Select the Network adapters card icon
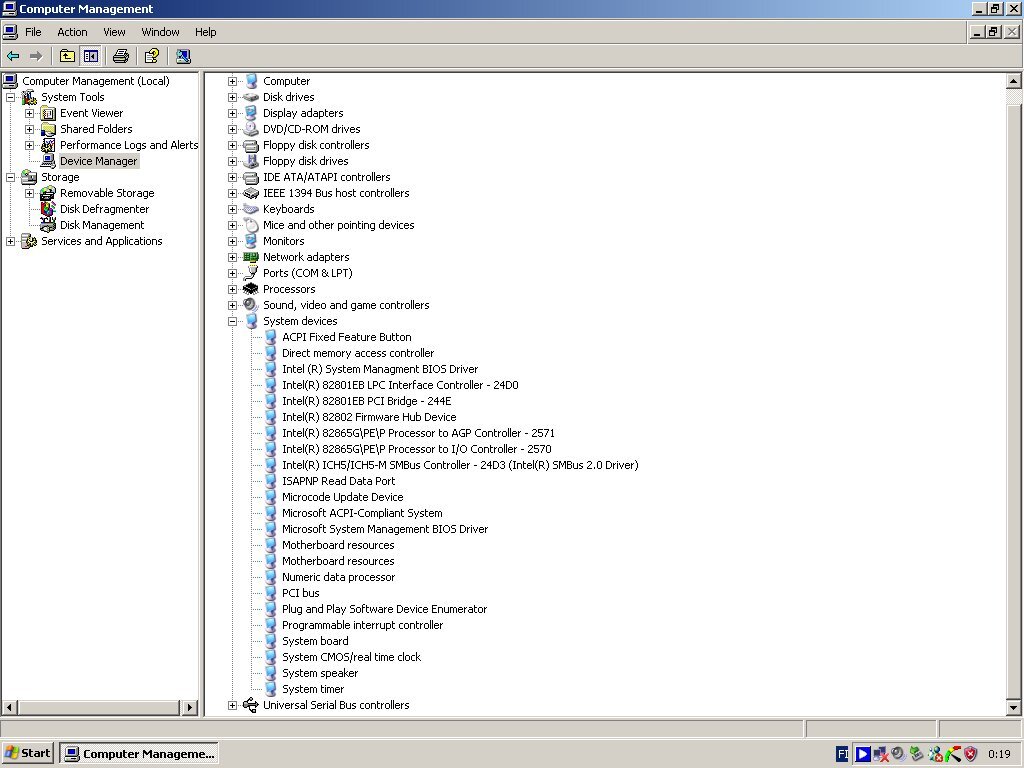The height and width of the screenshot is (768, 1024). [251, 257]
